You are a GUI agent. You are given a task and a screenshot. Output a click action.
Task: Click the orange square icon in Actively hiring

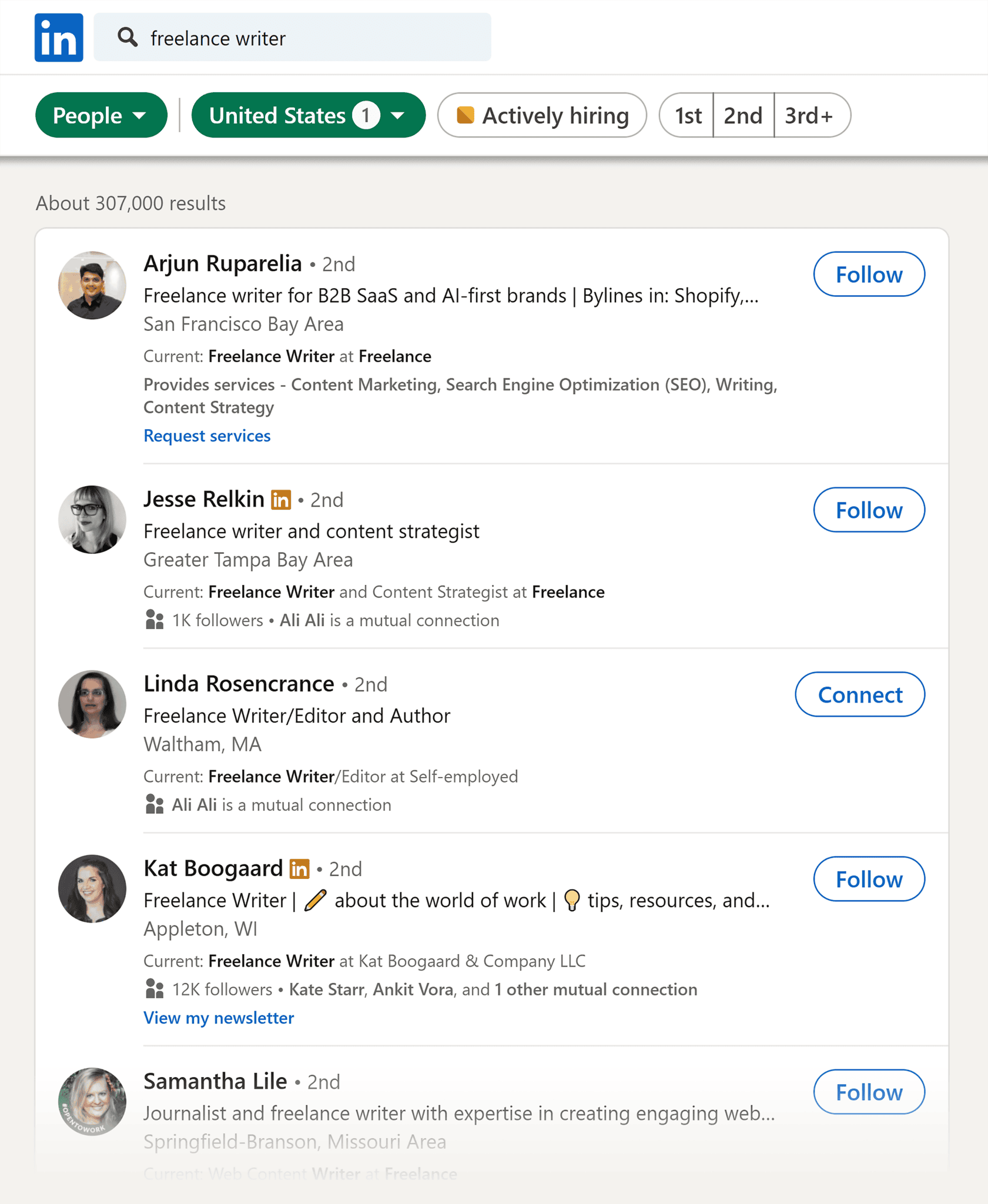pyautogui.click(x=466, y=115)
